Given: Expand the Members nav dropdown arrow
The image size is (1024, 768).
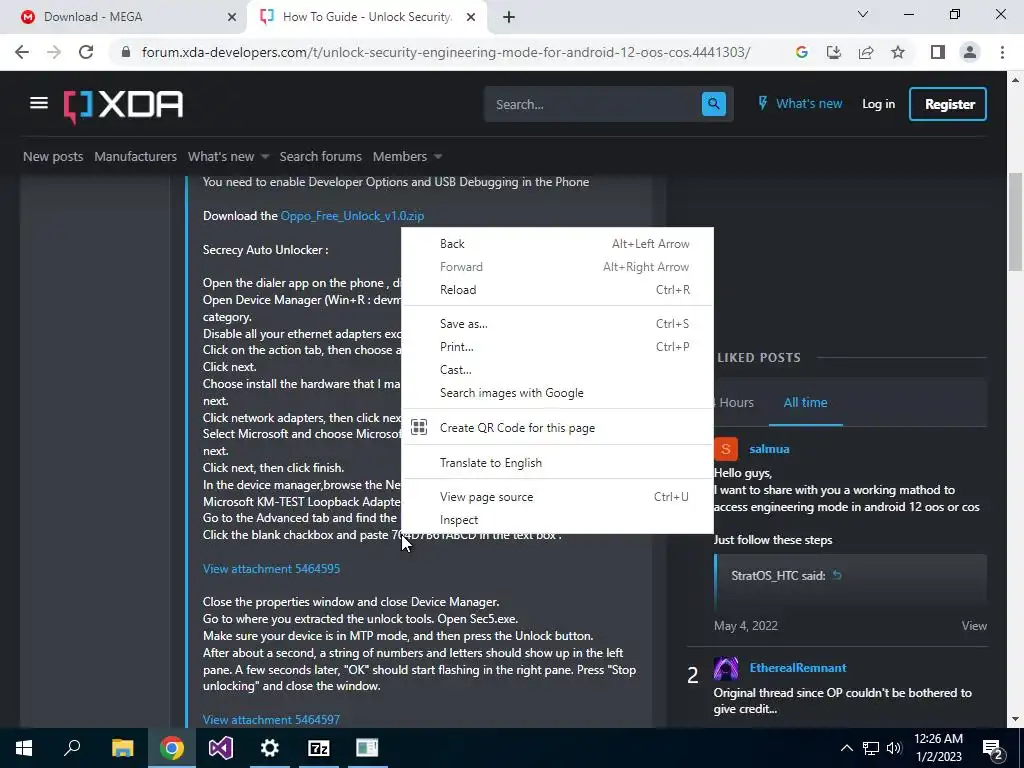Looking at the screenshot, I should pos(438,157).
